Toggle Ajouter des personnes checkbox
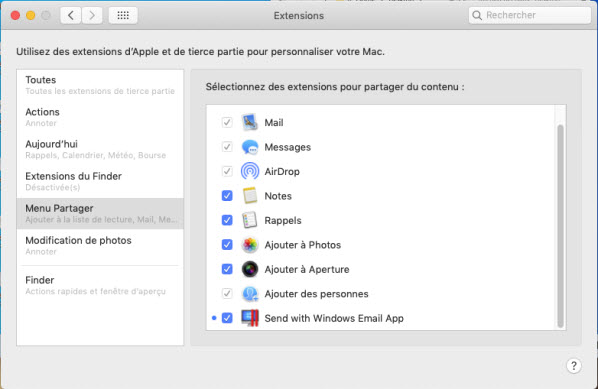Image resolution: width=598 pixels, height=389 pixels. pyautogui.click(x=227, y=293)
